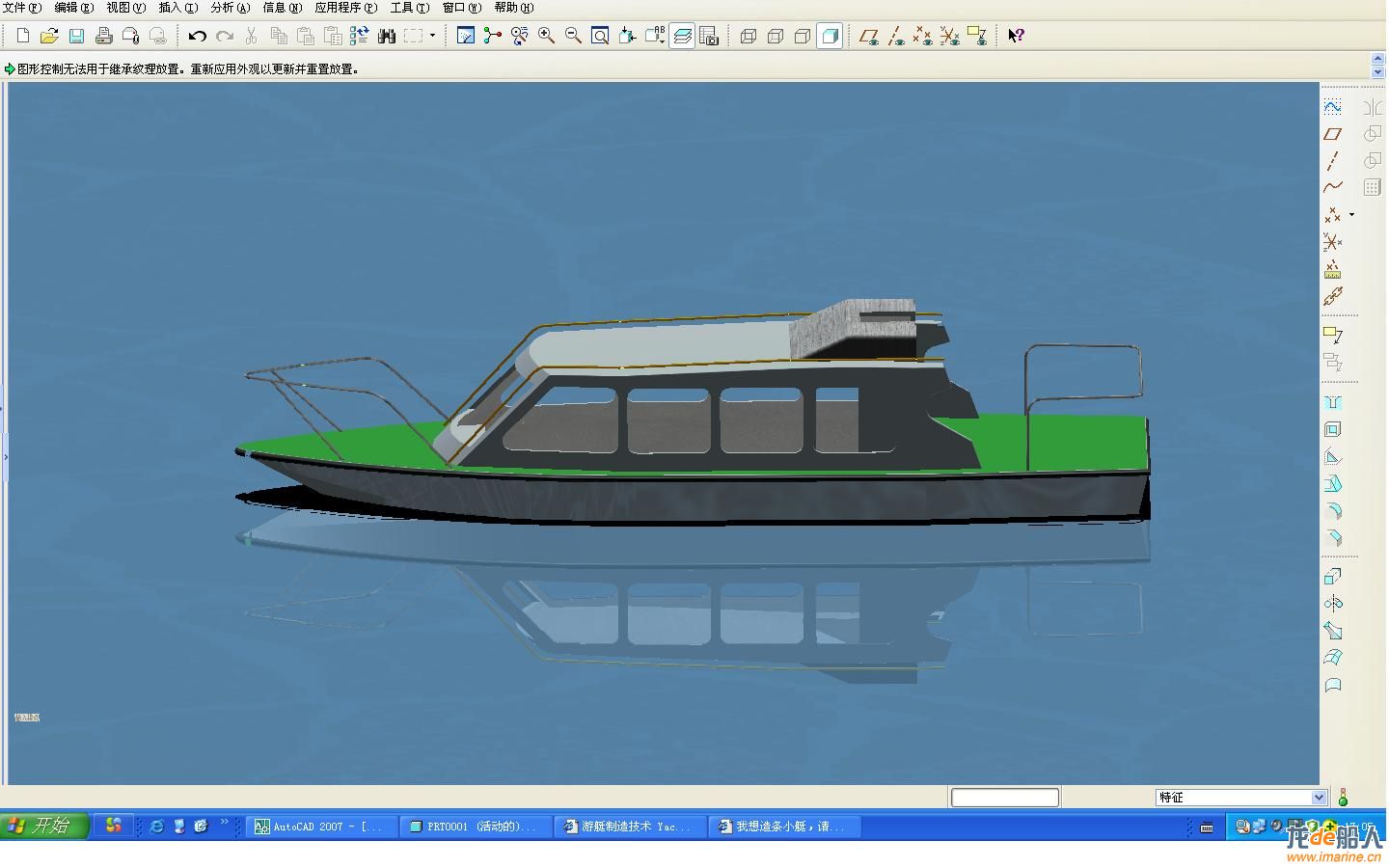1389x868 pixels.
Task: Open the 特征 selection filter dropdown
Action: point(1242,798)
